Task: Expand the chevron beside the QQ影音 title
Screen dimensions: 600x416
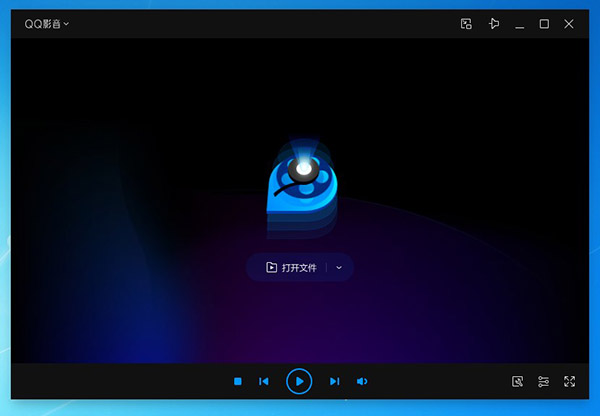Action: click(x=67, y=24)
